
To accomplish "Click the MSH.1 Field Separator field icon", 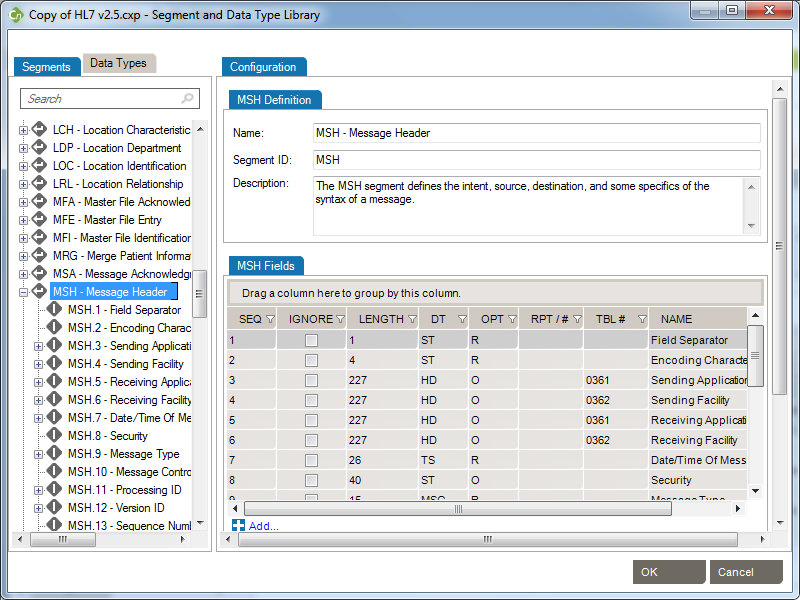I will point(54,309).
